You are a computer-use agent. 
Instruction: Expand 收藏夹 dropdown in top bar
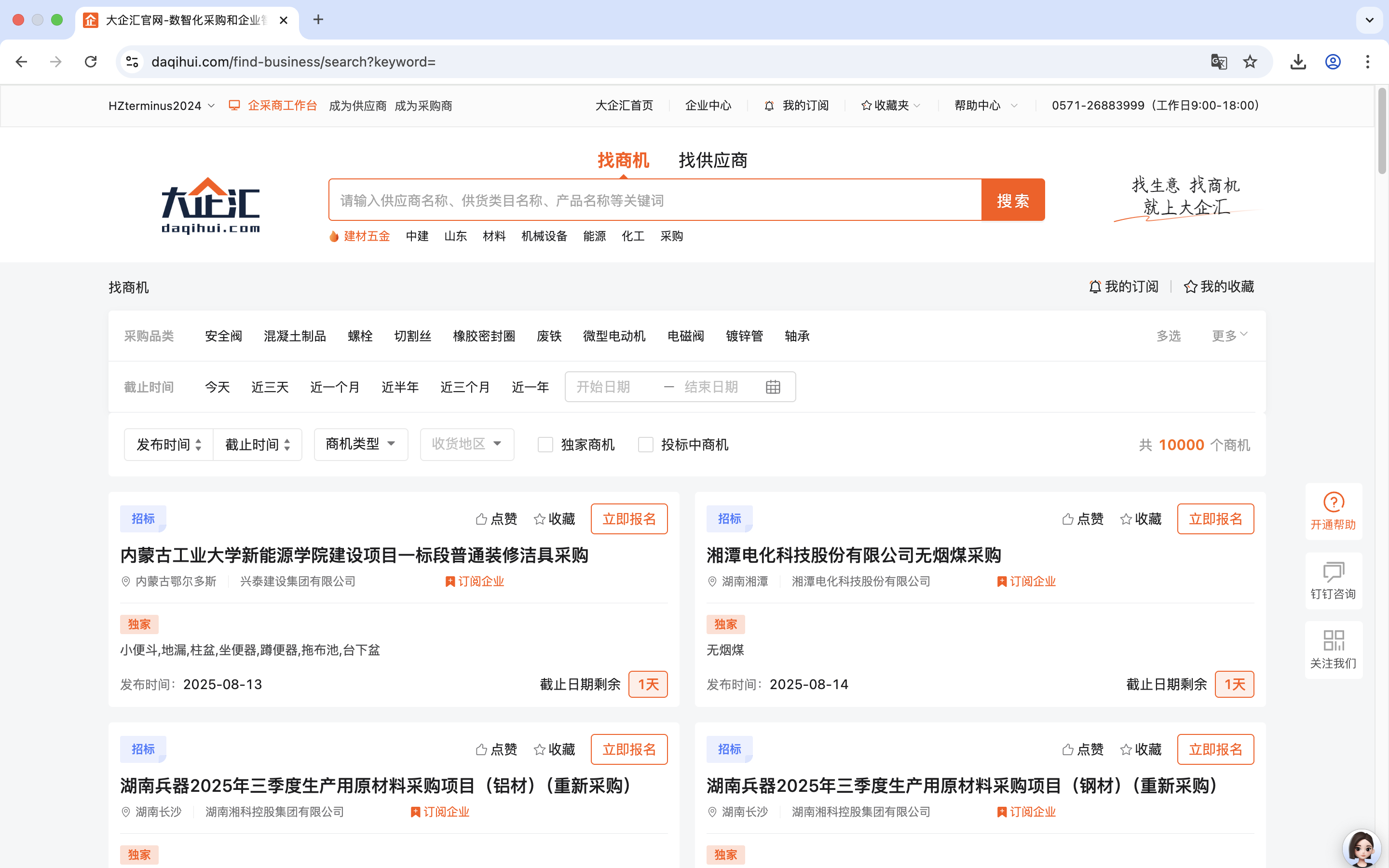[891, 106]
